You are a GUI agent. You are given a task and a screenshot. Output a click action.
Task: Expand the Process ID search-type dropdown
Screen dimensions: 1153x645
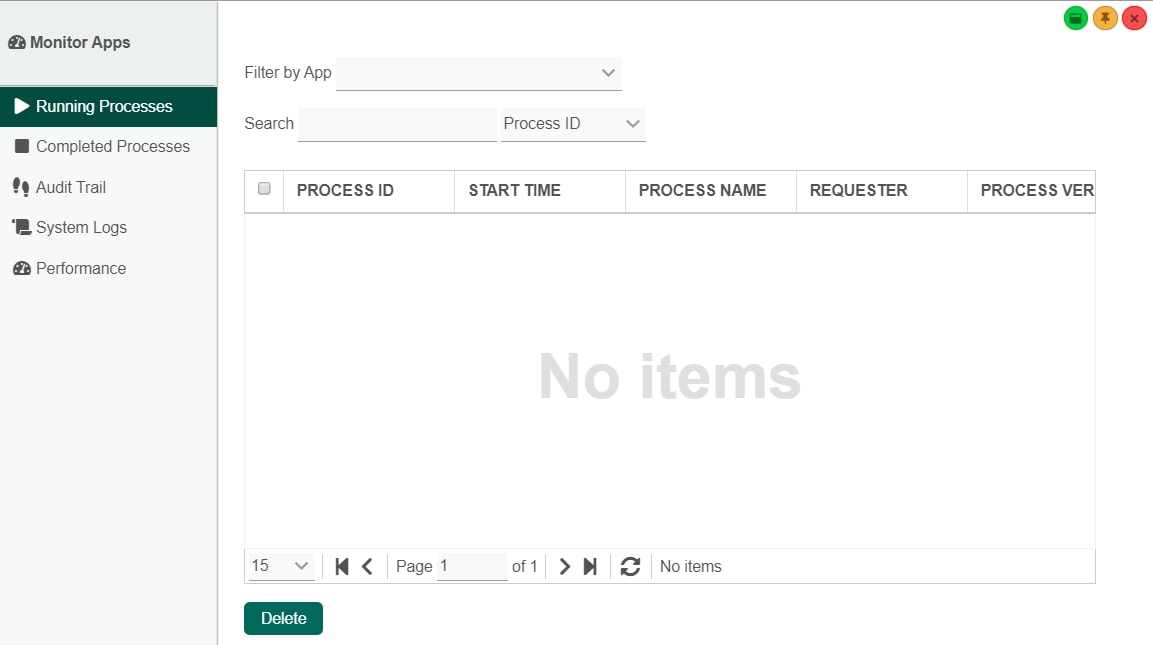[573, 124]
